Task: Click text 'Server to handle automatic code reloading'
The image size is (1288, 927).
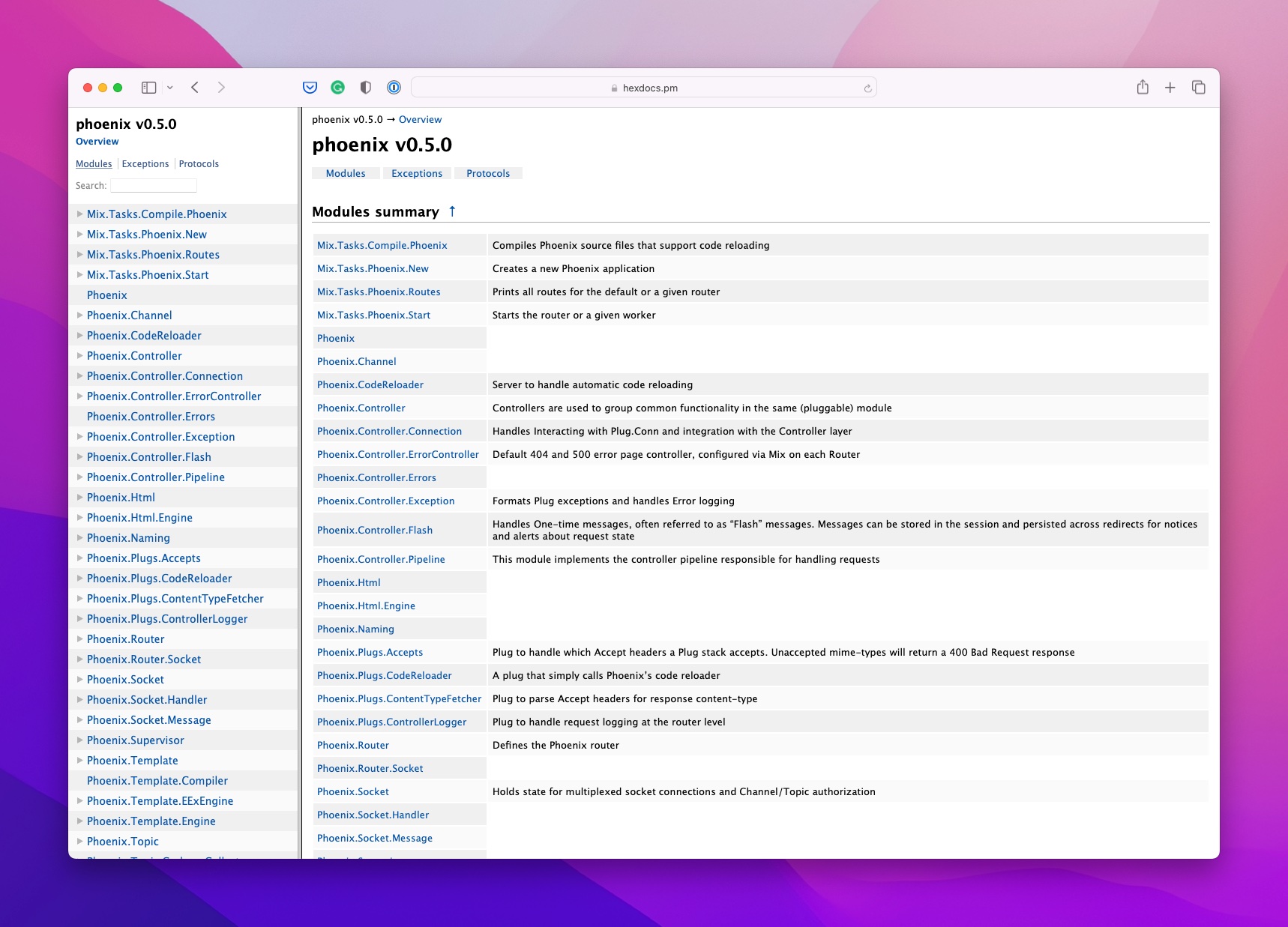Action: (592, 385)
